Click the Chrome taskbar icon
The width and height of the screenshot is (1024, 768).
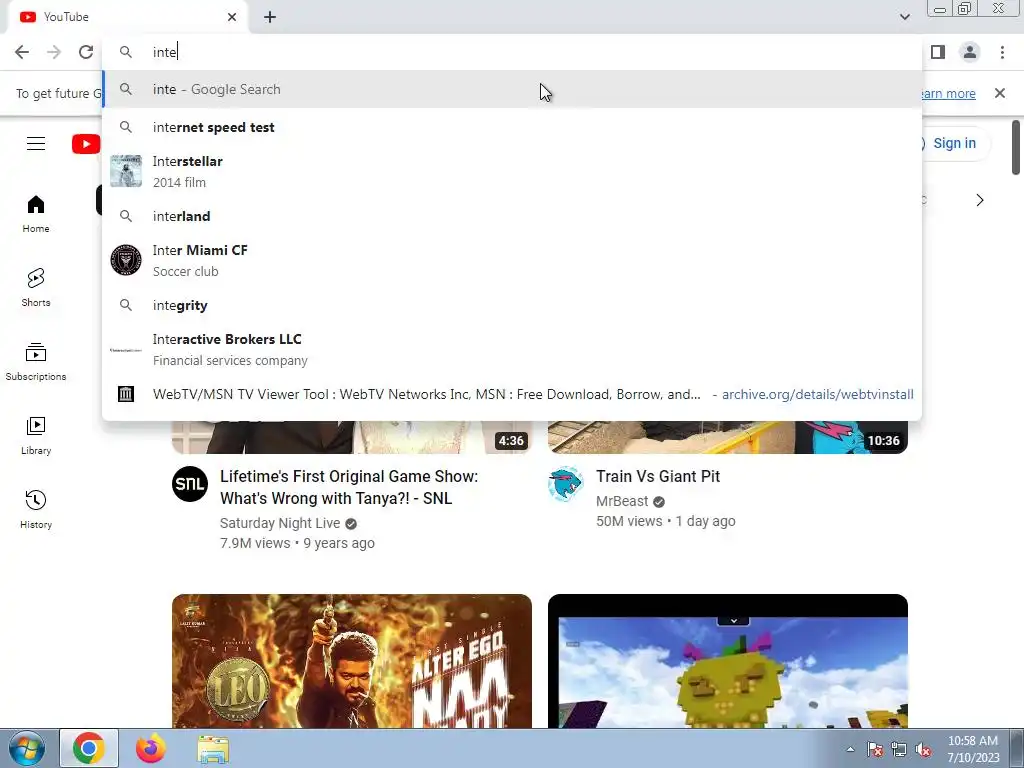(x=89, y=748)
